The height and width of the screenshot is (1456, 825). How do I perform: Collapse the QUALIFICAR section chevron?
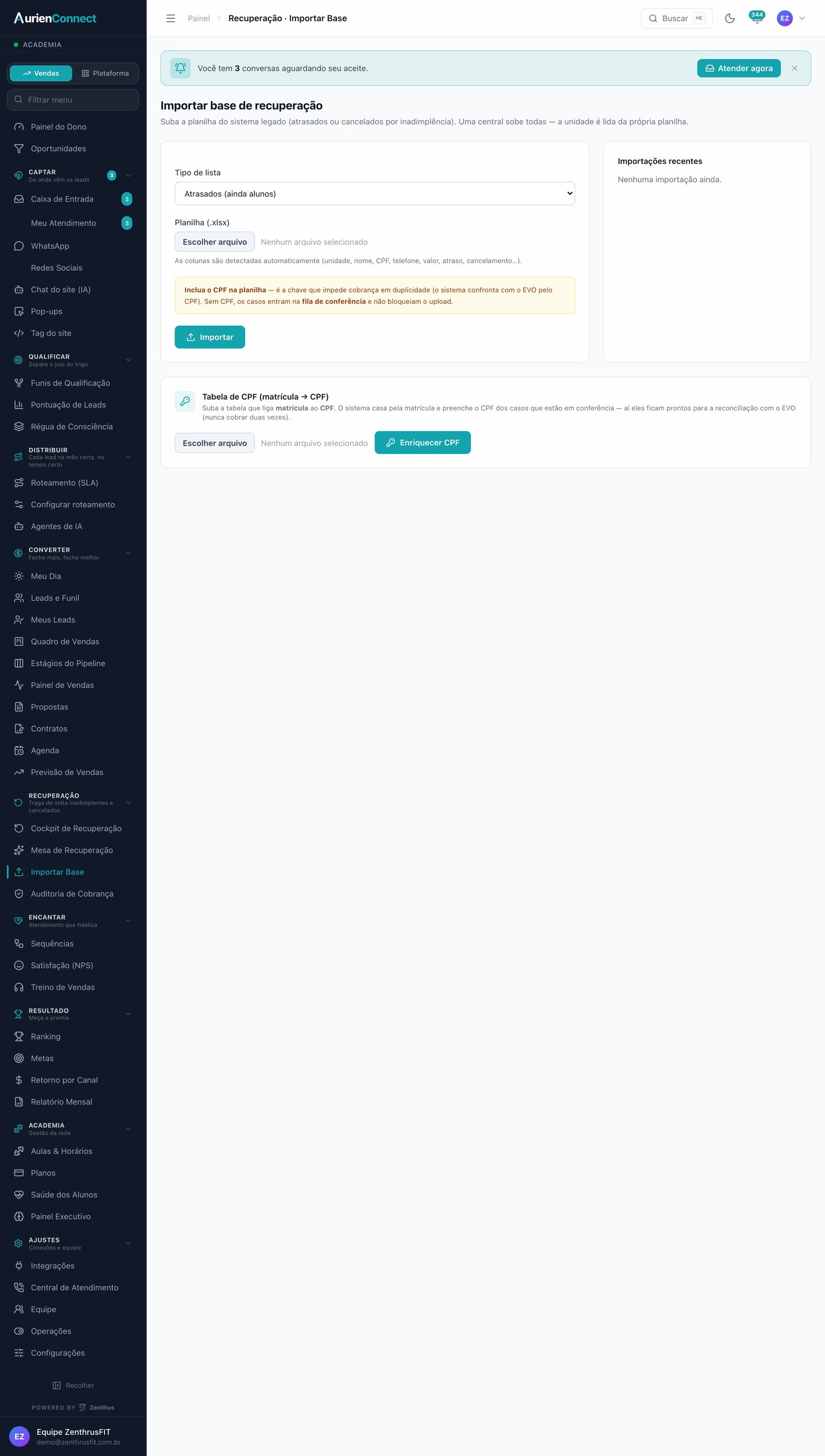(x=128, y=360)
